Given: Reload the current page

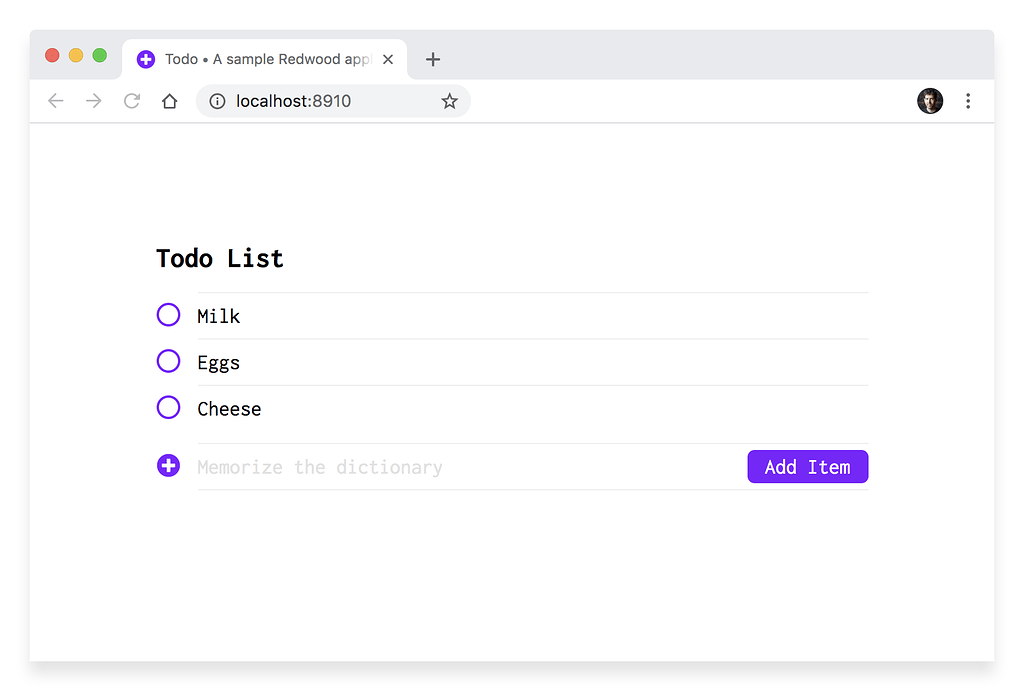Looking at the screenshot, I should click(x=132, y=101).
